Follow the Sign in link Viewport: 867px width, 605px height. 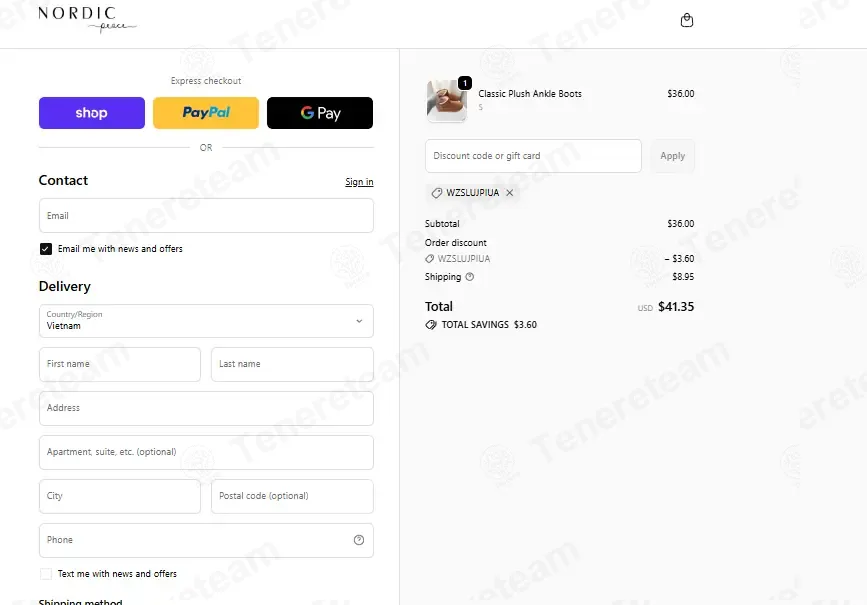[359, 182]
